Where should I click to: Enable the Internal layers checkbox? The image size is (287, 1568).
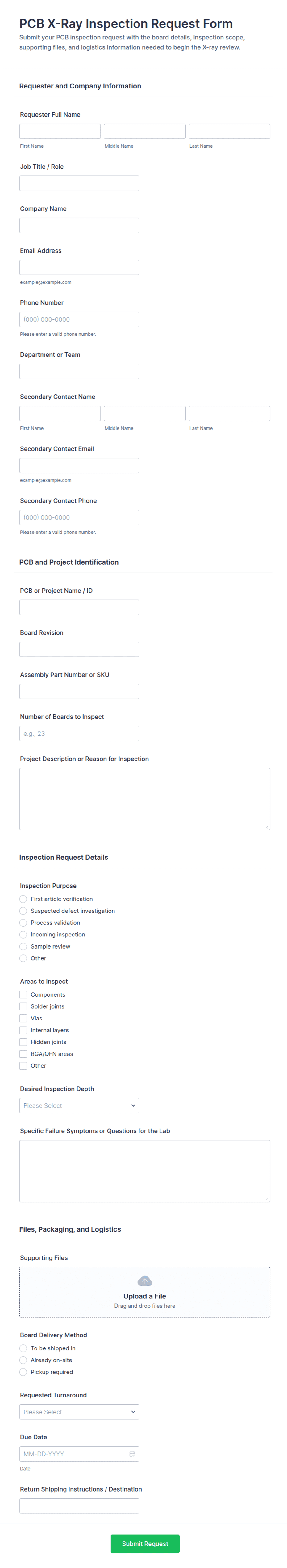point(23,1030)
